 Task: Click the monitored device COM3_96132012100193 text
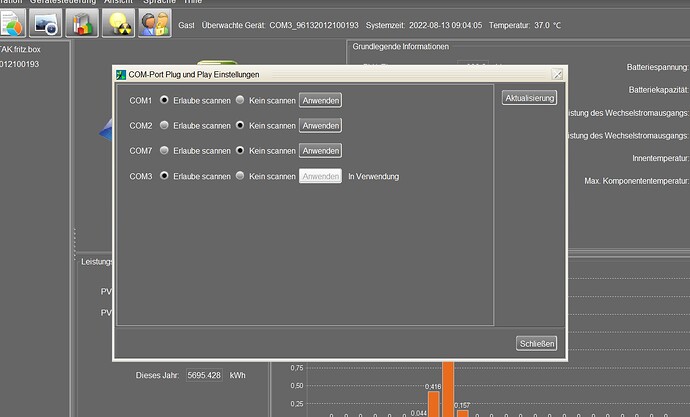tap(314, 26)
